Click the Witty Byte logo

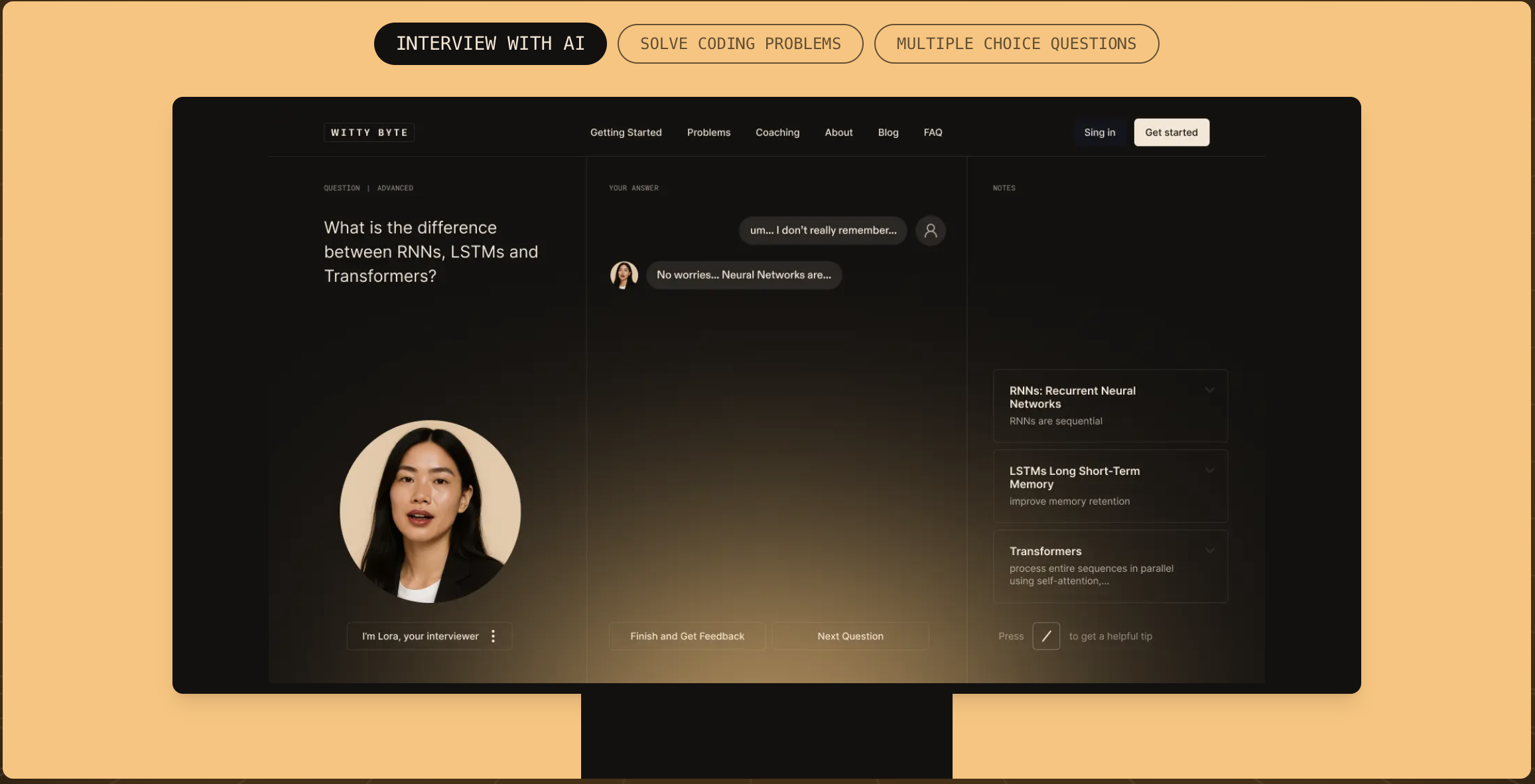coord(369,132)
